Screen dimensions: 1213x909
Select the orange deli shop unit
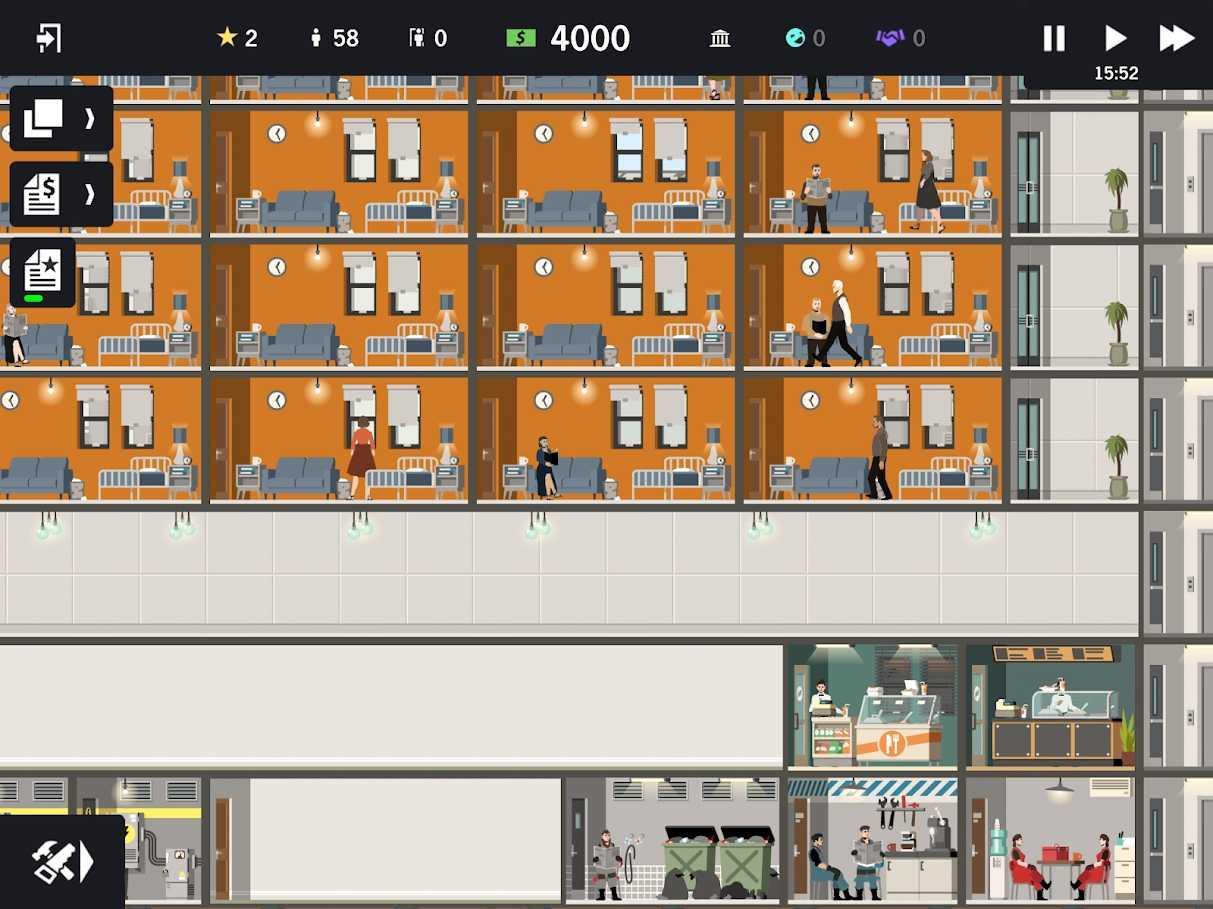pos(873,707)
